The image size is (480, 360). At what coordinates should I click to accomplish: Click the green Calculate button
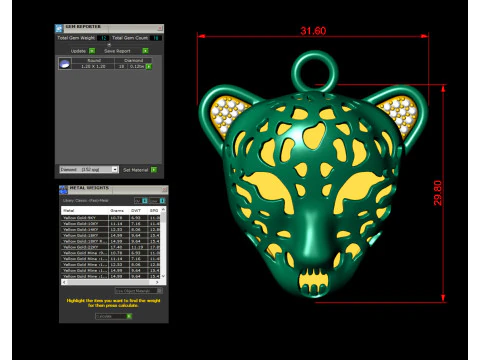[x=129, y=316]
